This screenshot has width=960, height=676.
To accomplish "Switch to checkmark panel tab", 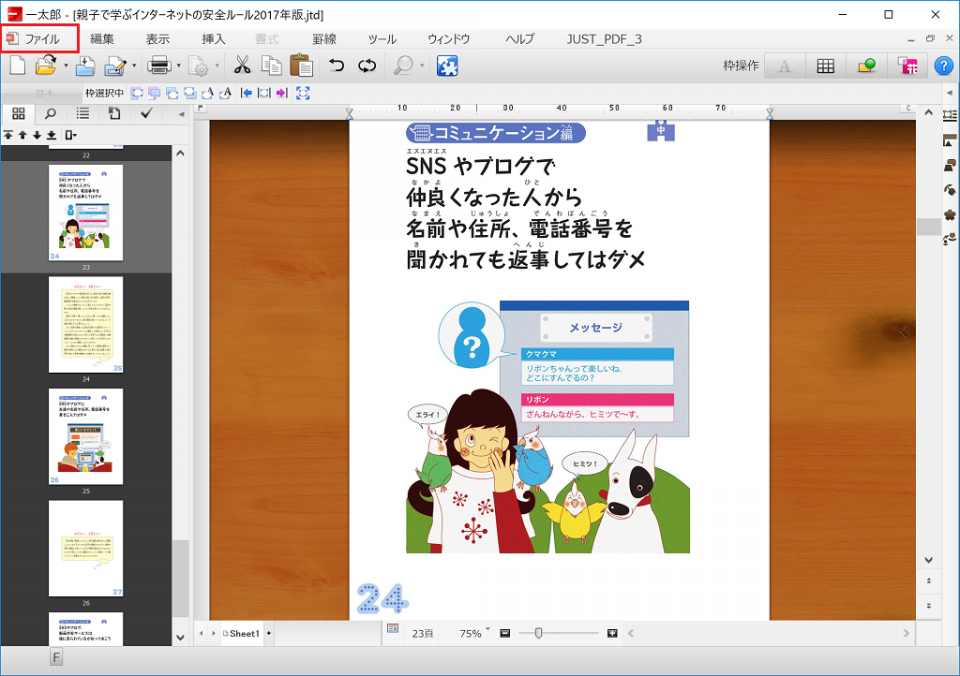I will click(146, 113).
